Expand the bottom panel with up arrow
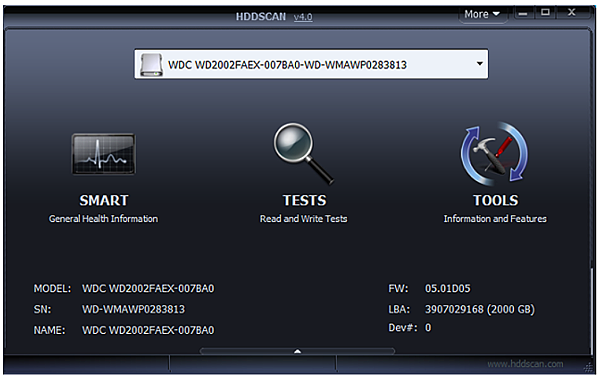The height and width of the screenshot is (379, 600). coord(297,351)
